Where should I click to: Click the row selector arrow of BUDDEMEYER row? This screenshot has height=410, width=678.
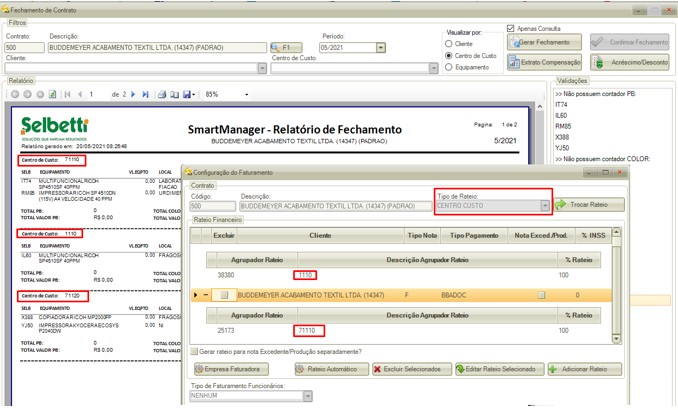pyautogui.click(x=195, y=295)
